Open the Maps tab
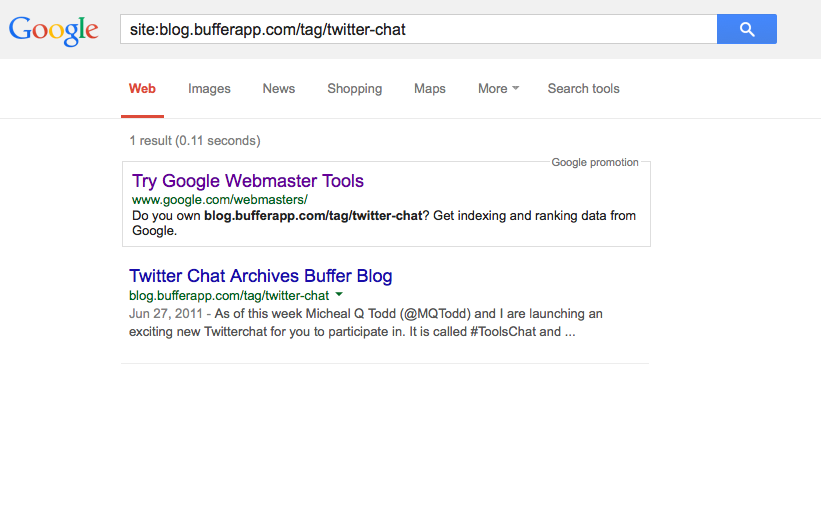 pyautogui.click(x=430, y=89)
